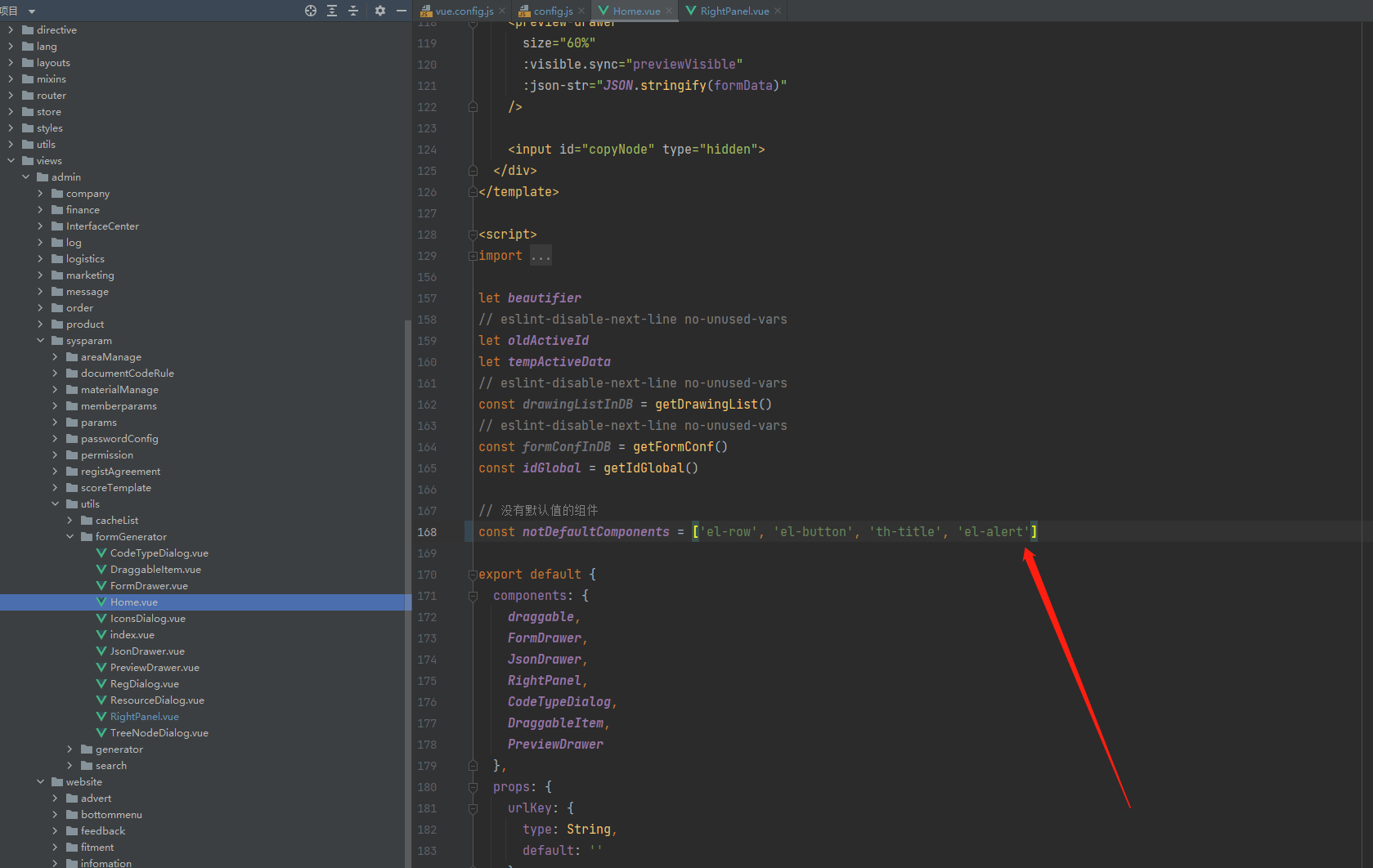Click the getDrawingList call on line 162

click(707, 405)
